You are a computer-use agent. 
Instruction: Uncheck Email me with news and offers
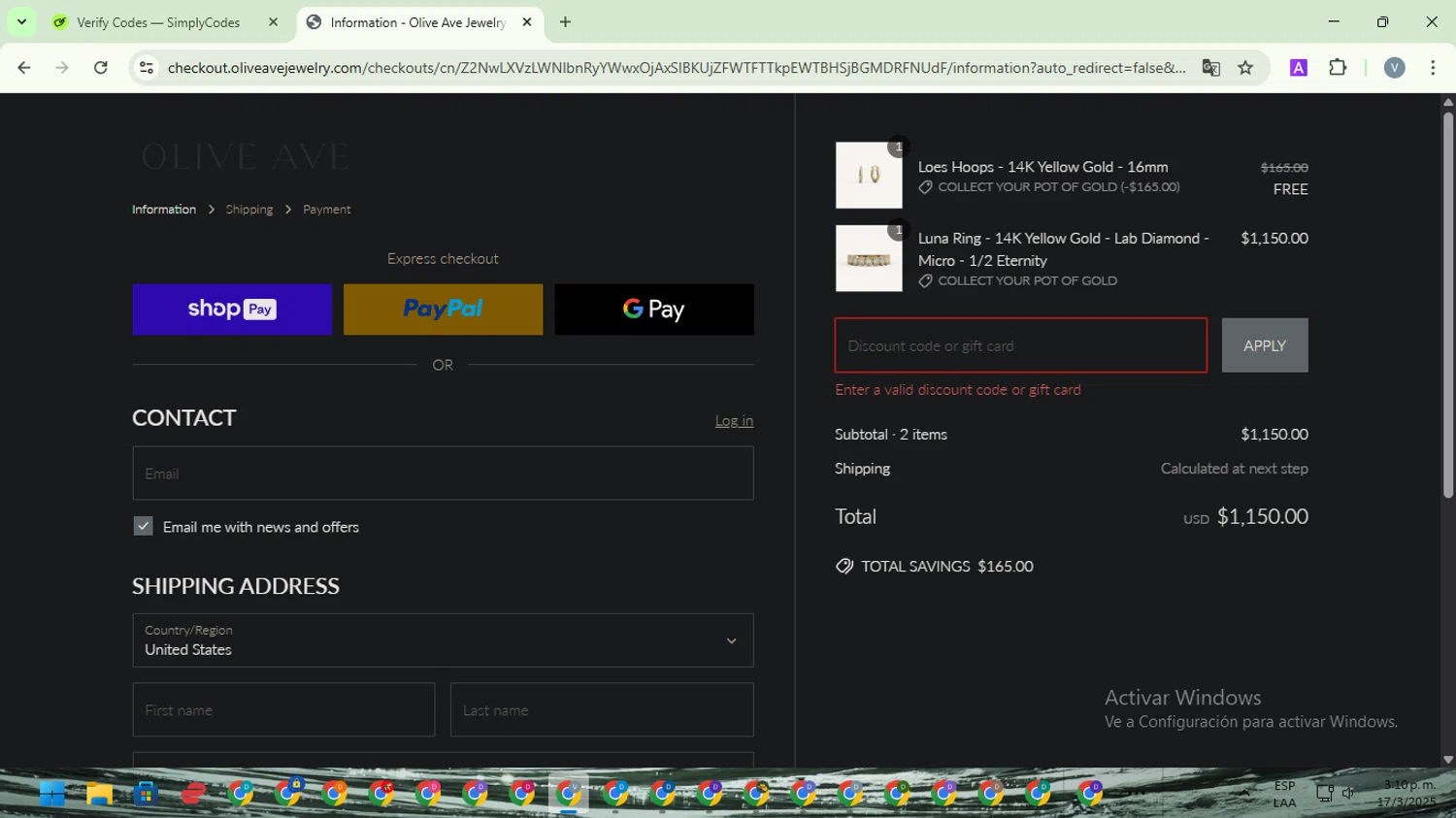[x=143, y=526]
